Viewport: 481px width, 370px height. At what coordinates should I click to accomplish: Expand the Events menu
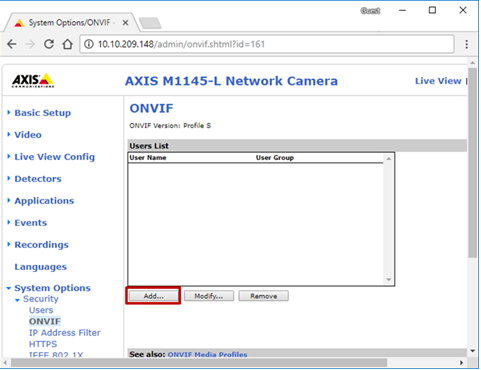[x=30, y=223]
